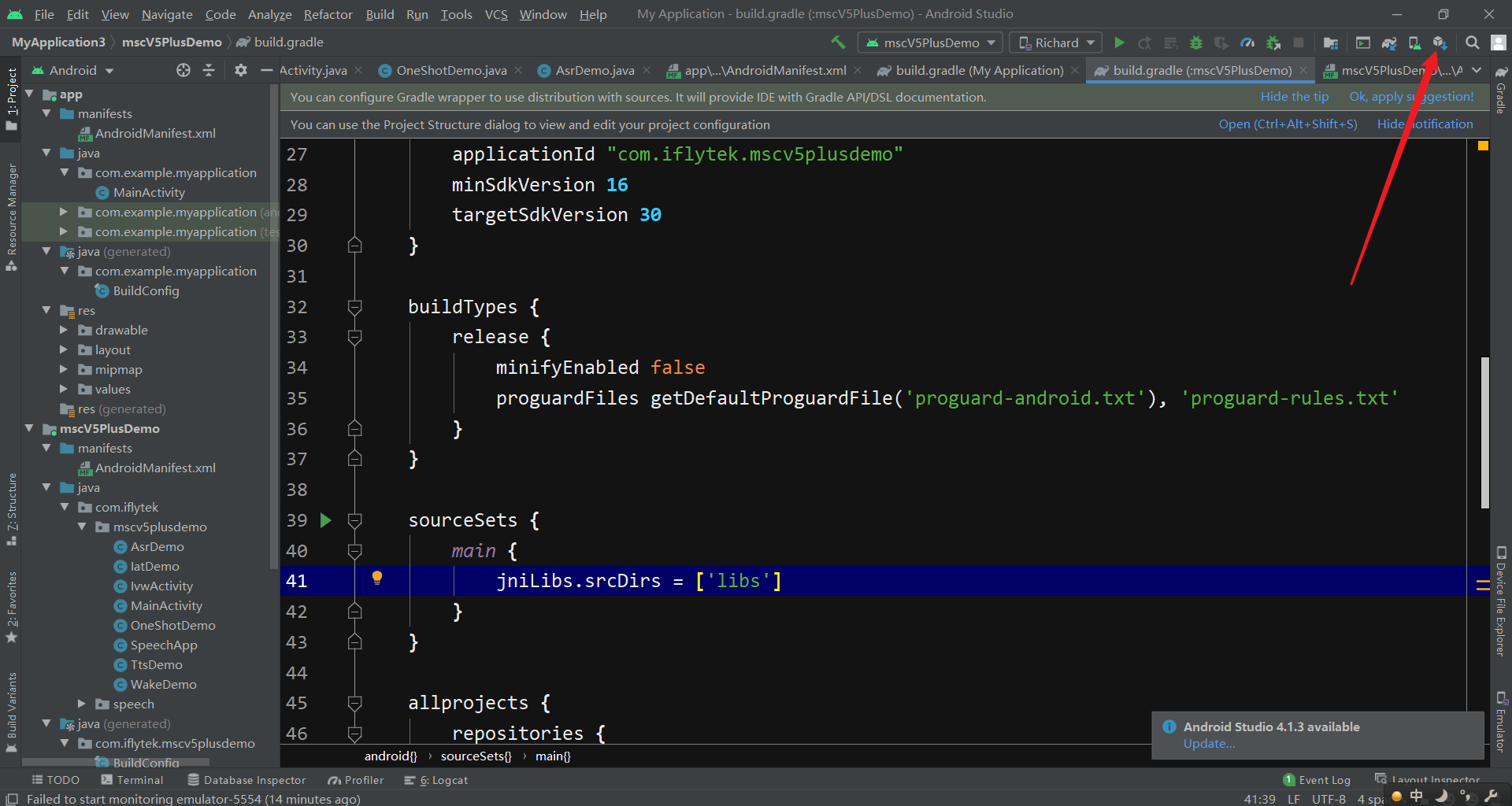Image resolution: width=1512 pixels, height=806 pixels.
Task: Click the Search Everywhere magnifier icon
Action: (x=1472, y=43)
